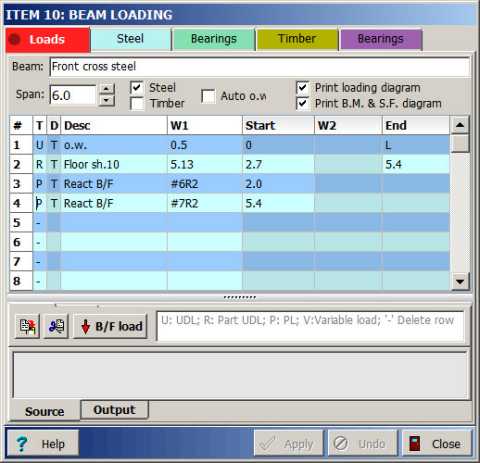Image resolution: width=480 pixels, height=463 pixels.
Task: Select End value 'L' in row 1
Action: point(416,145)
